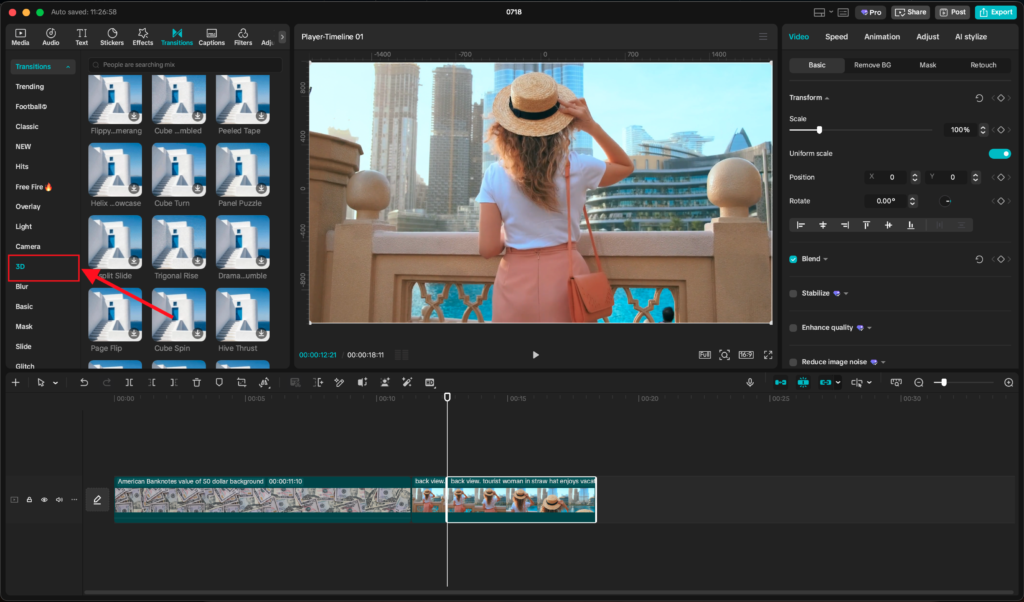Open the linkage dropdown arrow
Viewport: 1024px width, 602px height.
pyautogui.click(x=838, y=383)
